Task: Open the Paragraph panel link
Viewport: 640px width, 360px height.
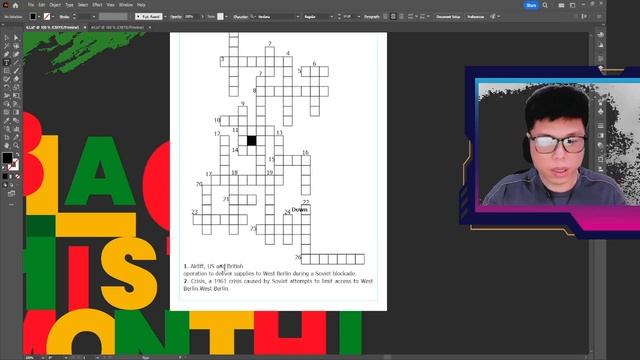Action: point(371,17)
